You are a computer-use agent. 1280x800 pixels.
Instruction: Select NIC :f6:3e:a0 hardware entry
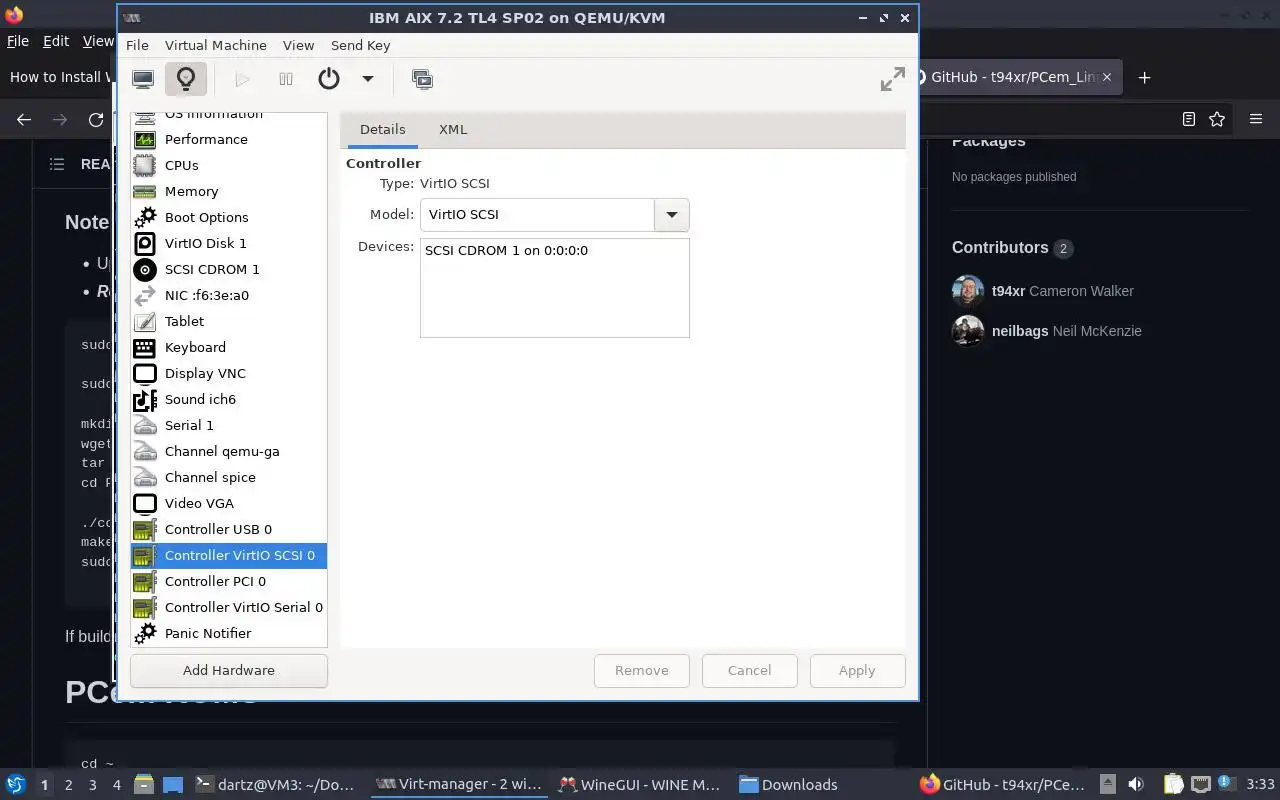click(229, 295)
